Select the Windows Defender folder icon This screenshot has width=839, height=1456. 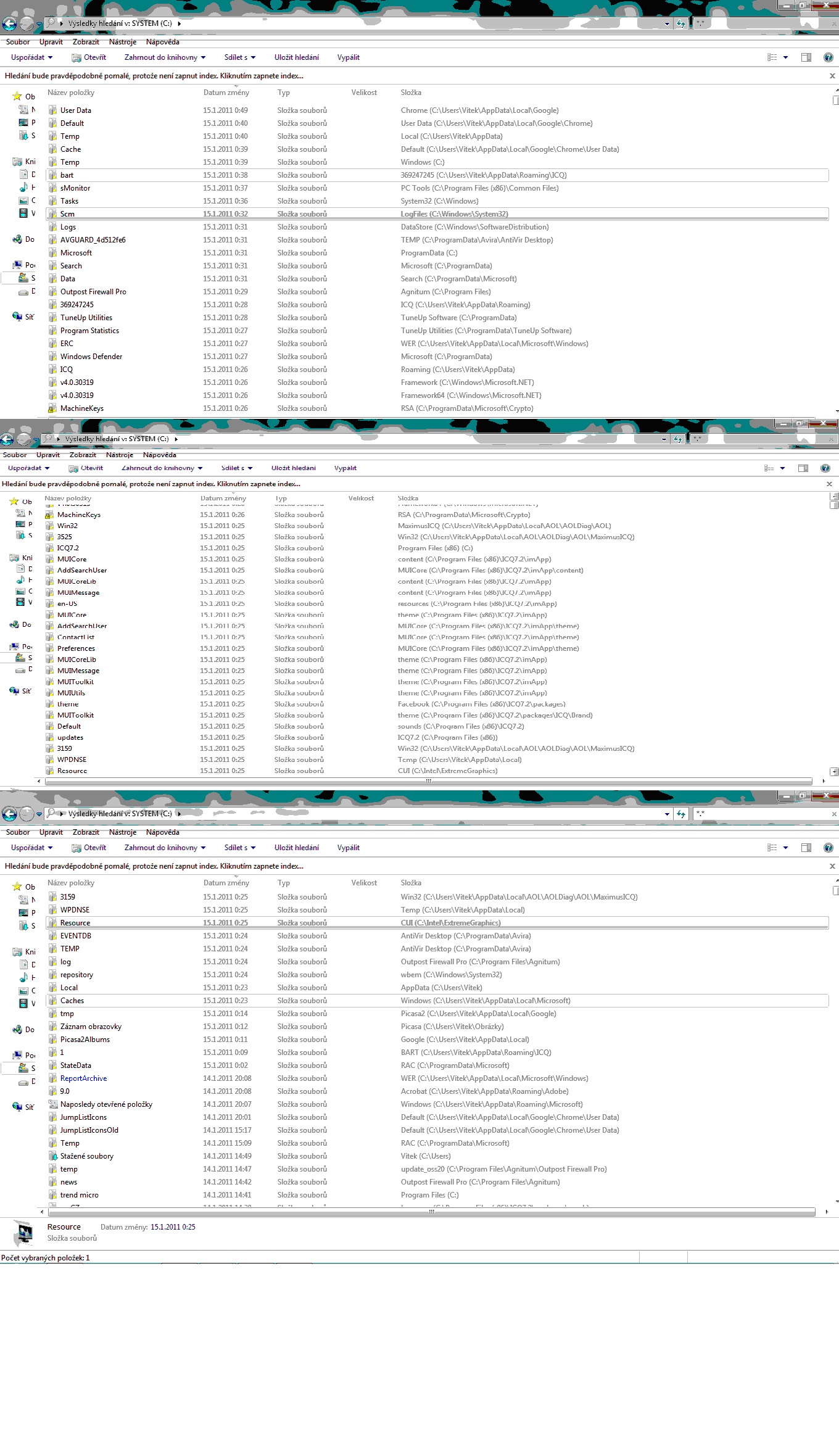pos(53,357)
